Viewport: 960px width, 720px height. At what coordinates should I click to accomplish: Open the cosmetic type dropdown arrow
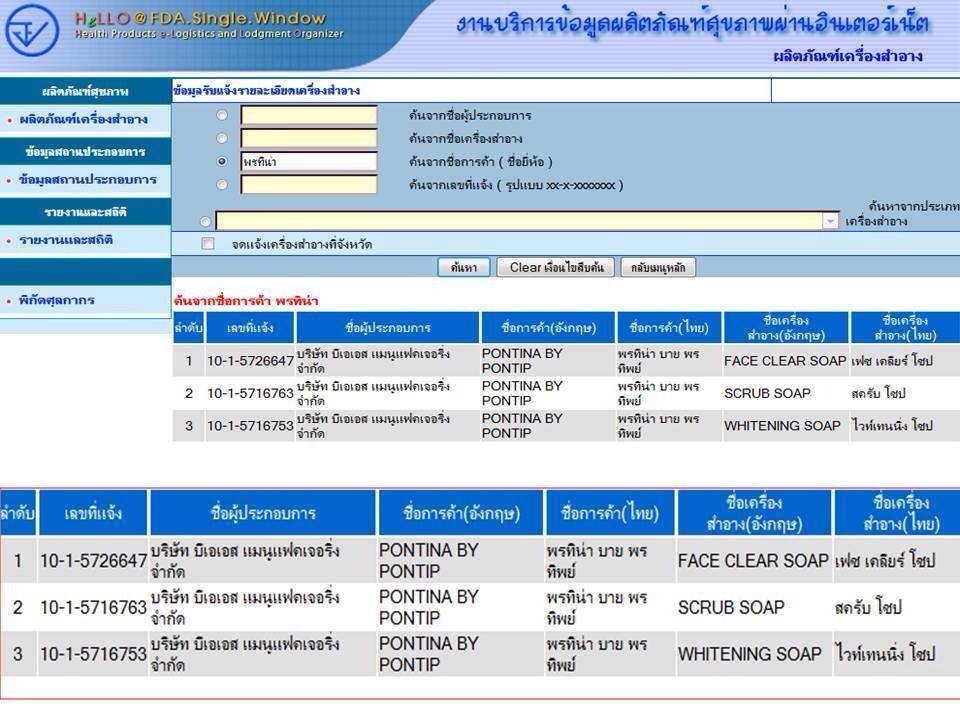(830, 220)
